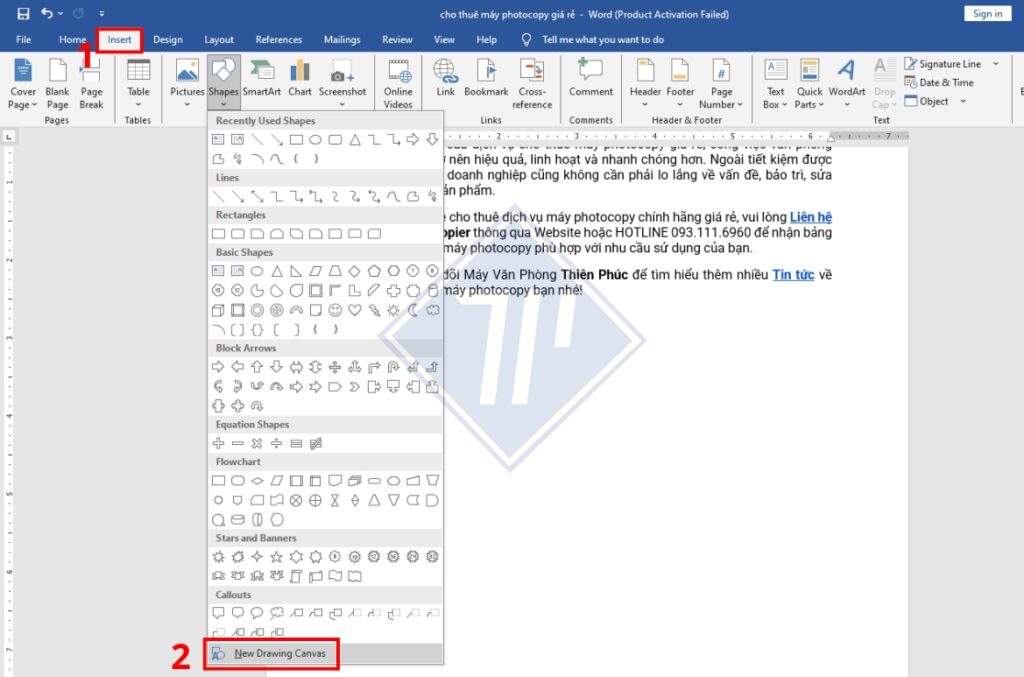This screenshot has height=677, width=1024.
Task: Insert WordArt text
Action: coord(846,80)
